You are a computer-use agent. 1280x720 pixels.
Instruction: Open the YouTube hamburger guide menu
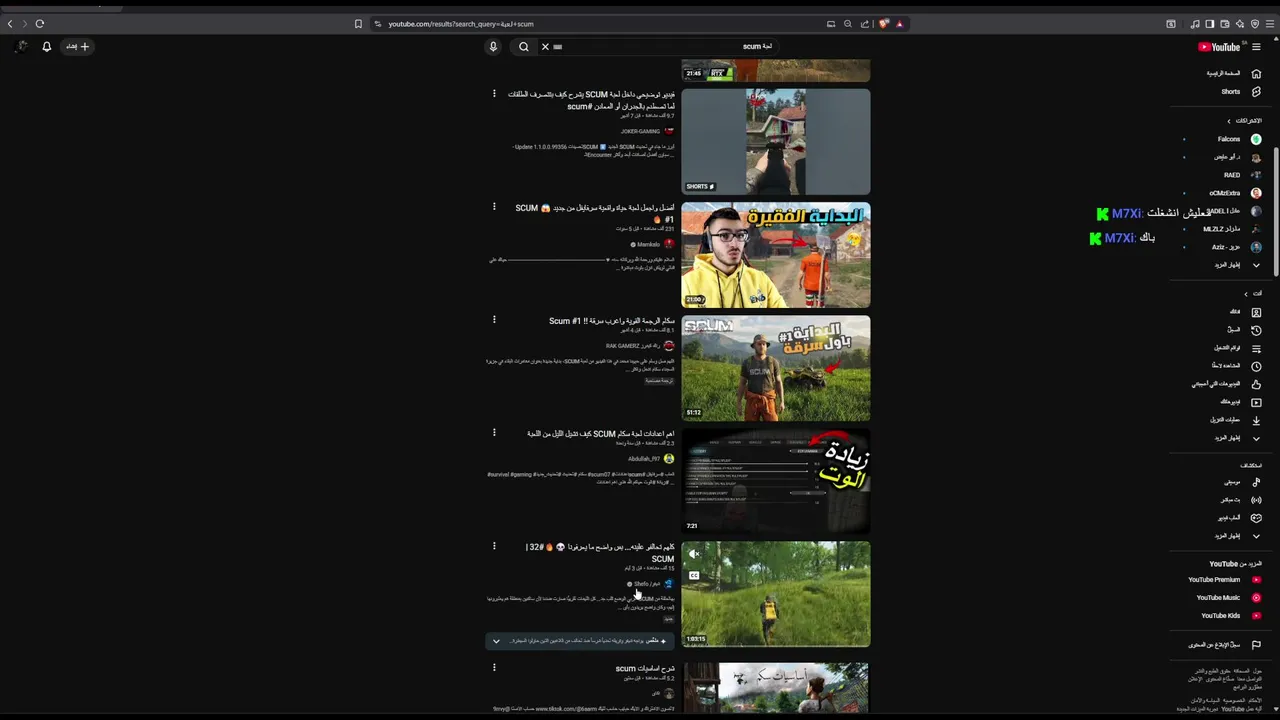1256,47
